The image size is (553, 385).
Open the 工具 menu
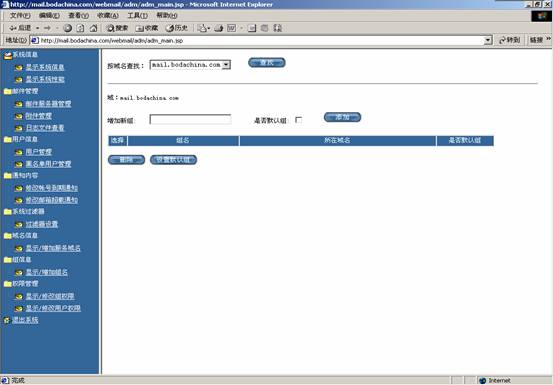[138, 16]
